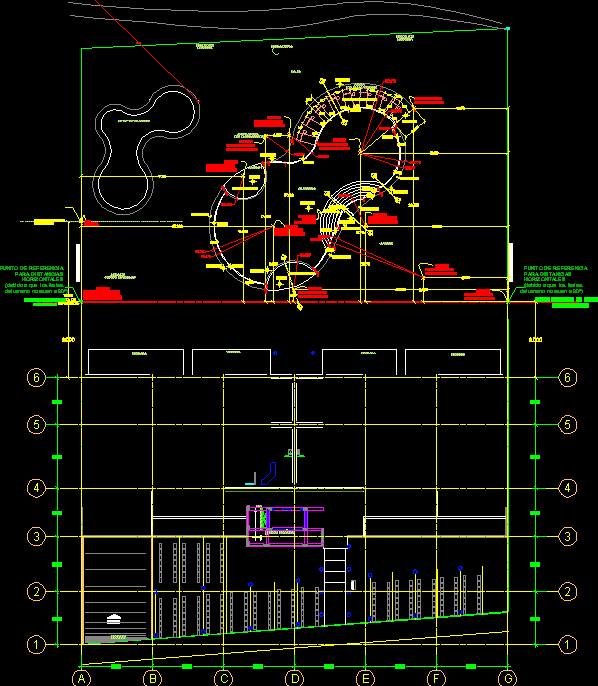Image resolution: width=598 pixels, height=686 pixels.
Task: Select the leftmost white rectangular room above axis 6
Action: (136, 362)
